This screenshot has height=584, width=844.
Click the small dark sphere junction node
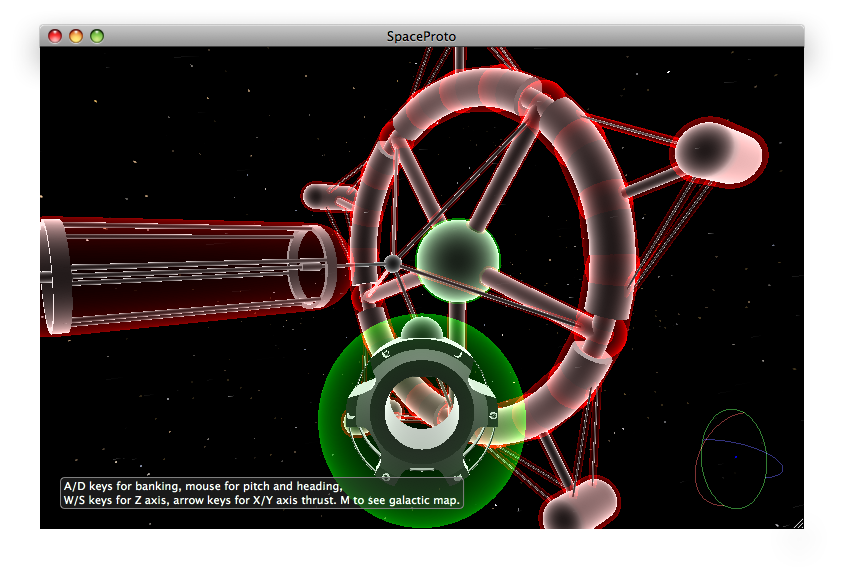[393, 264]
